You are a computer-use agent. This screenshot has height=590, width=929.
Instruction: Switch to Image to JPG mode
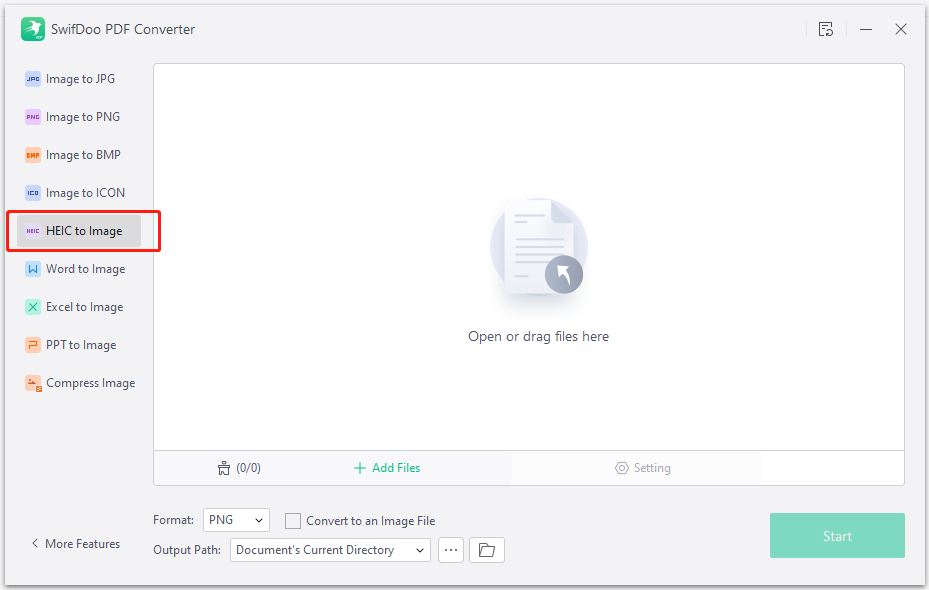coord(81,79)
